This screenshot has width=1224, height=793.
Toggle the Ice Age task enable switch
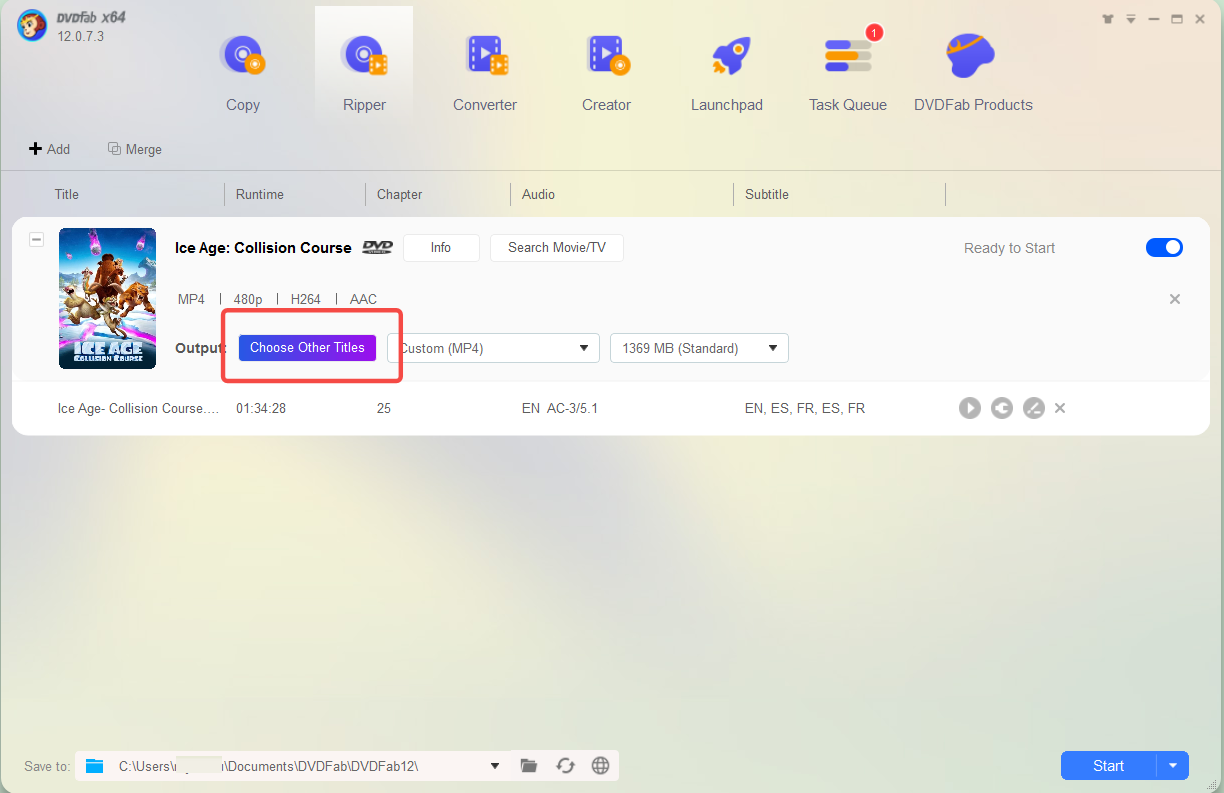[1164, 248]
